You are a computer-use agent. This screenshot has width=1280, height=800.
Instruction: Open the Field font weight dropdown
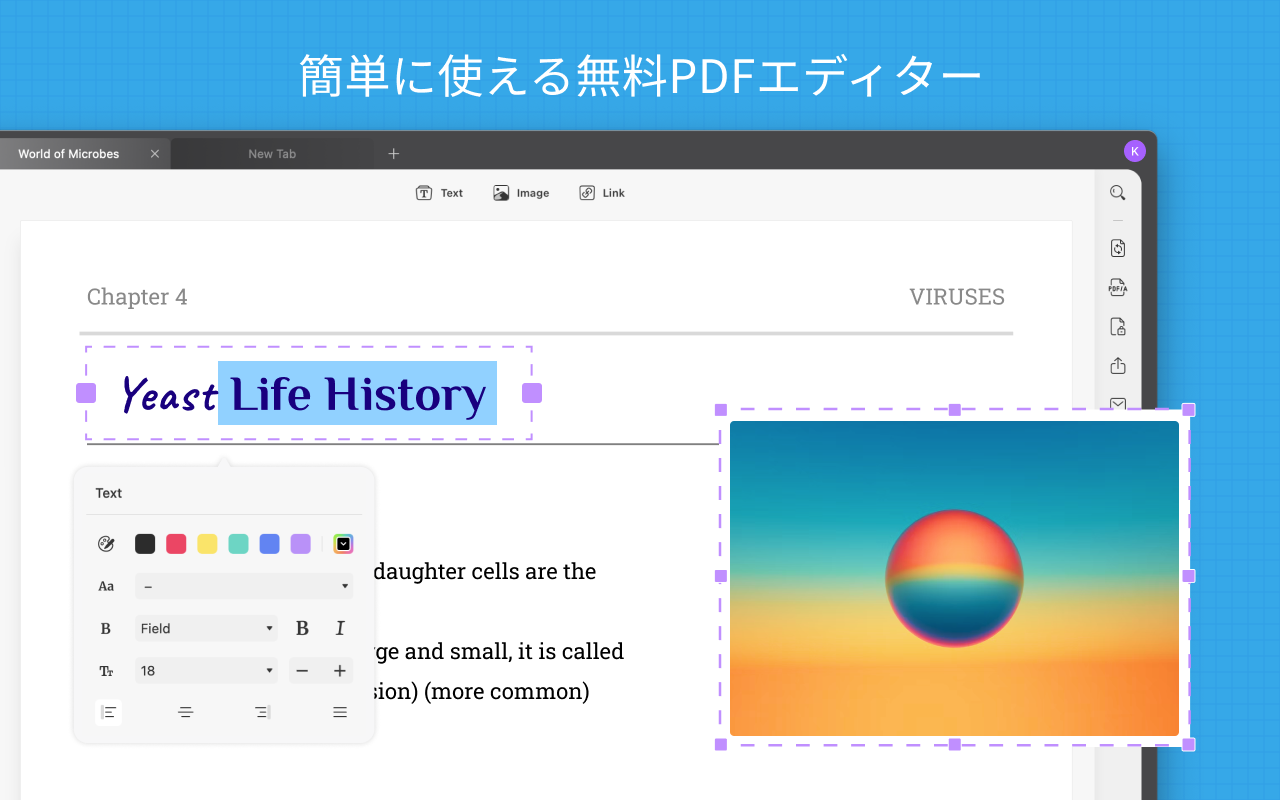click(207, 628)
